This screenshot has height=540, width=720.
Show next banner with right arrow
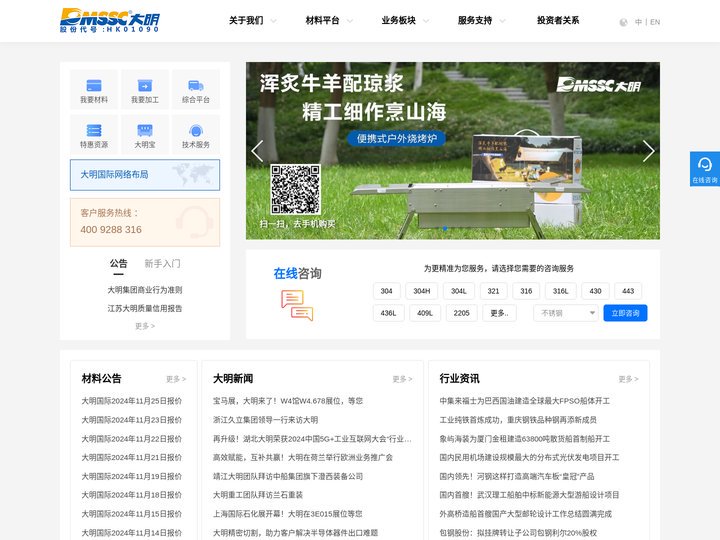(648, 151)
